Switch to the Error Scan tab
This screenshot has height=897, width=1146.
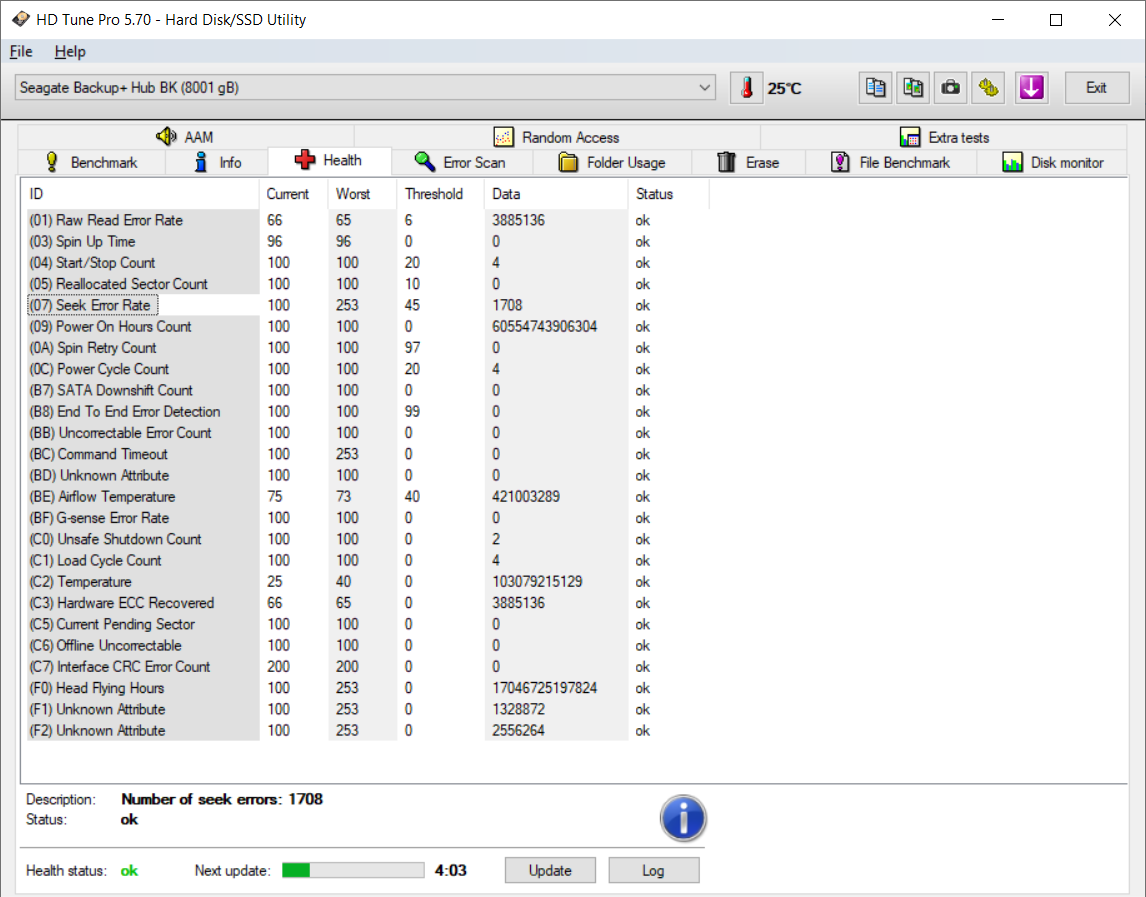tap(462, 162)
